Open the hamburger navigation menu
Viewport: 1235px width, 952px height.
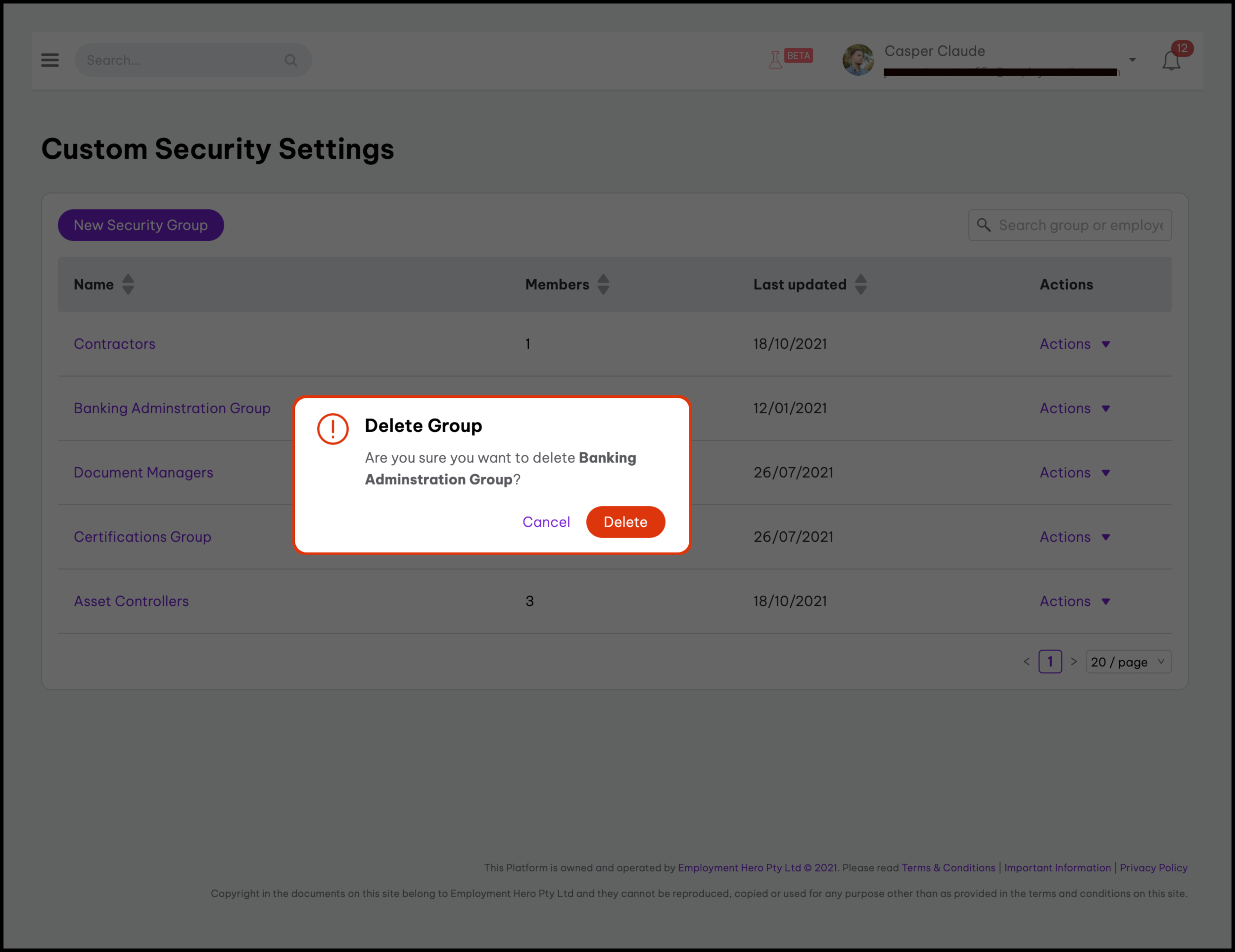click(50, 60)
